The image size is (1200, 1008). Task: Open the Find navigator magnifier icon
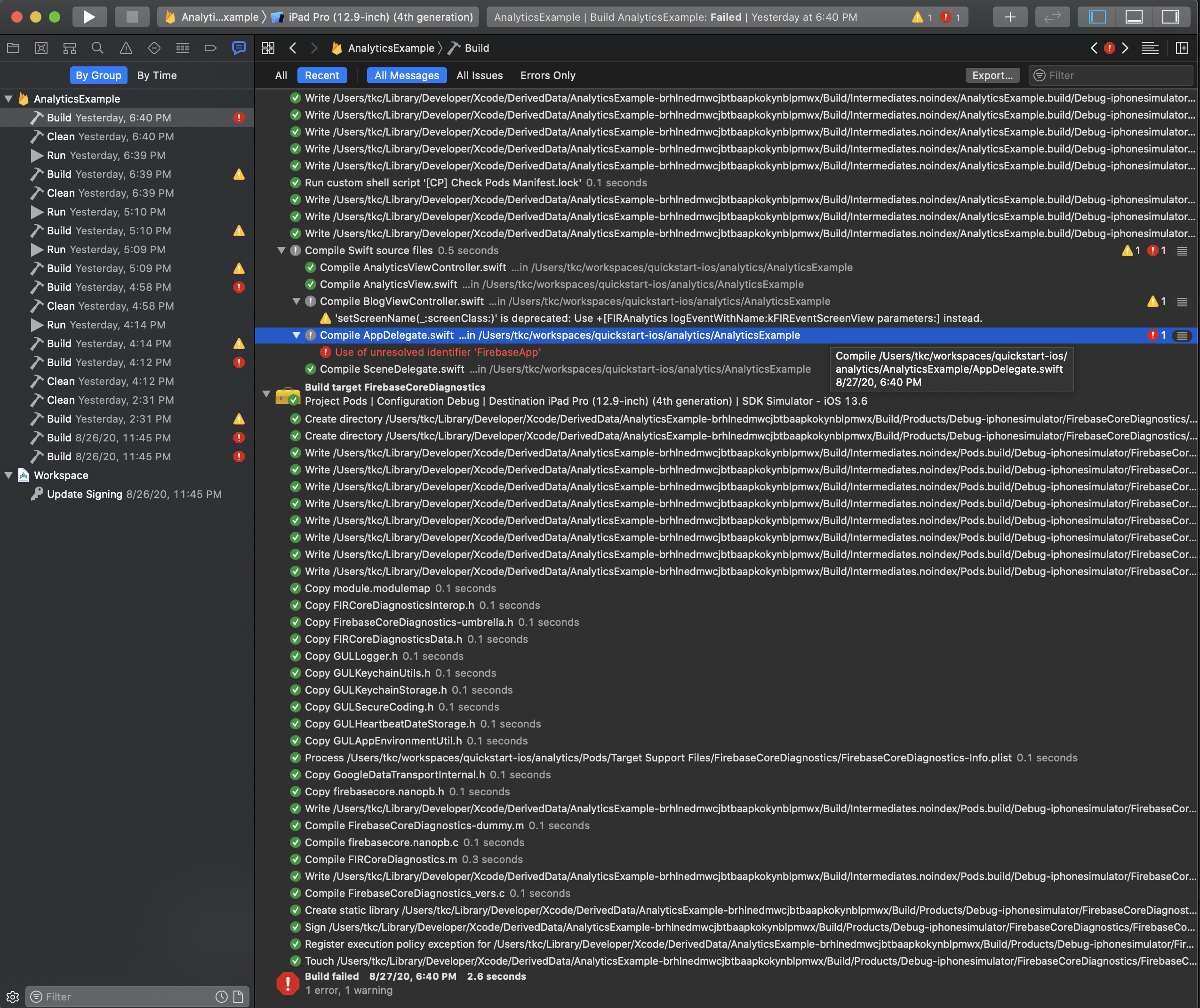tap(98, 48)
